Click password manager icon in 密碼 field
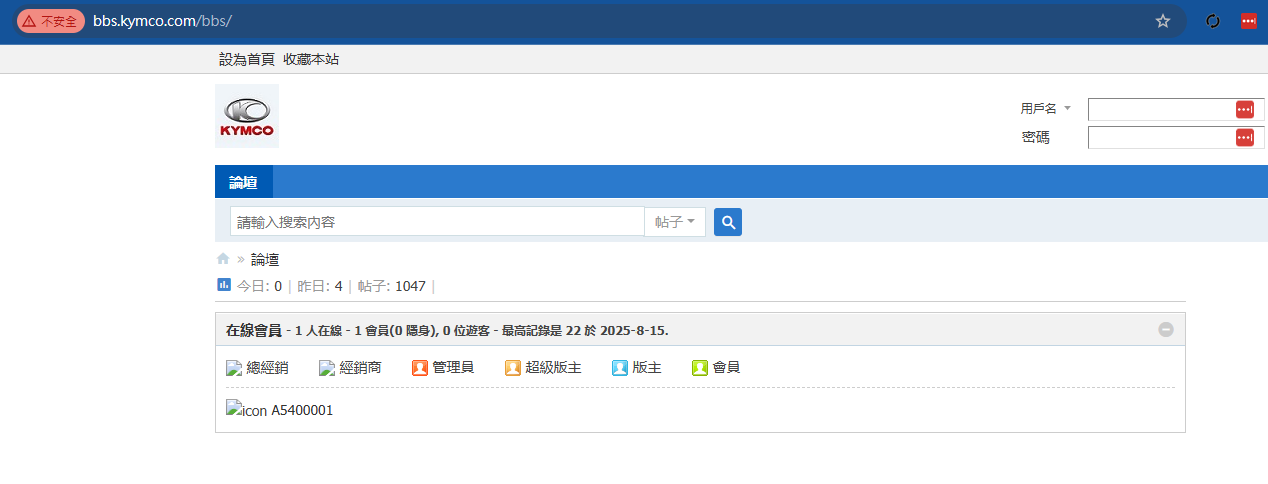This screenshot has height=484, width=1268. click(1244, 137)
